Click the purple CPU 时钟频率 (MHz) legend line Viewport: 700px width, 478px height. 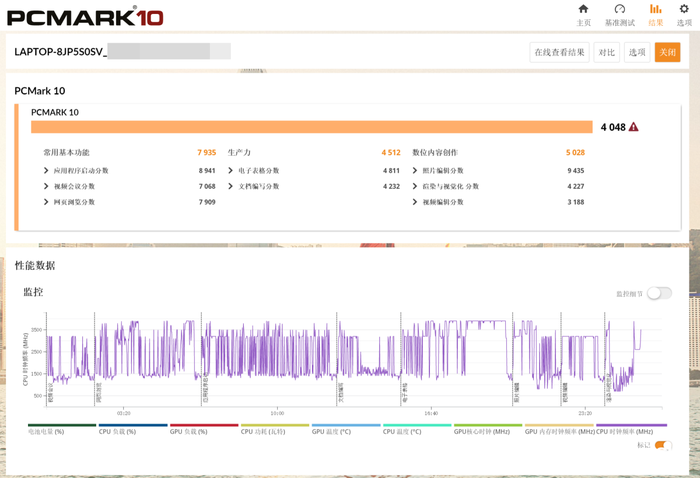pos(631,425)
